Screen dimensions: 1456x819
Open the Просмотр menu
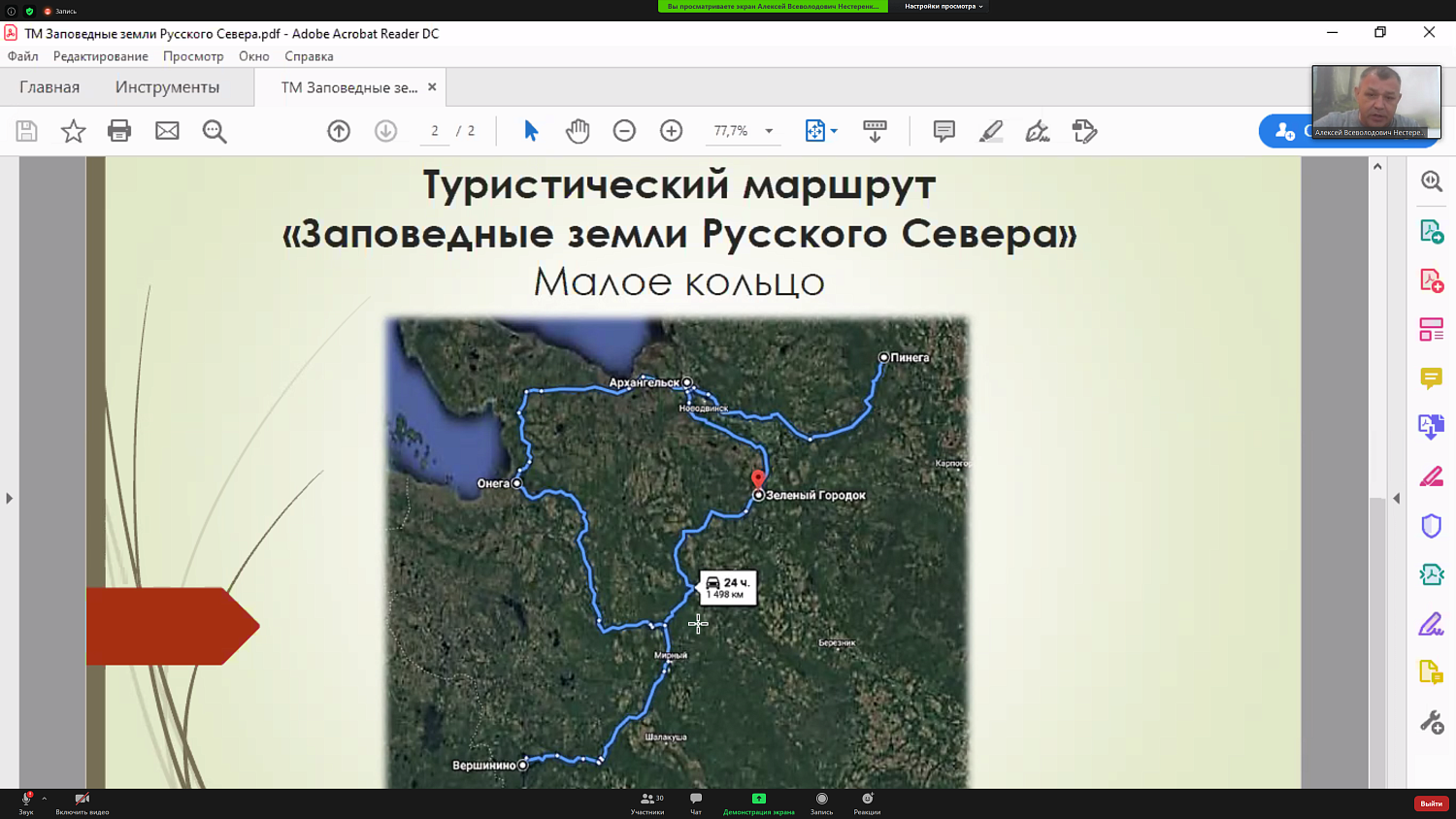tap(193, 56)
